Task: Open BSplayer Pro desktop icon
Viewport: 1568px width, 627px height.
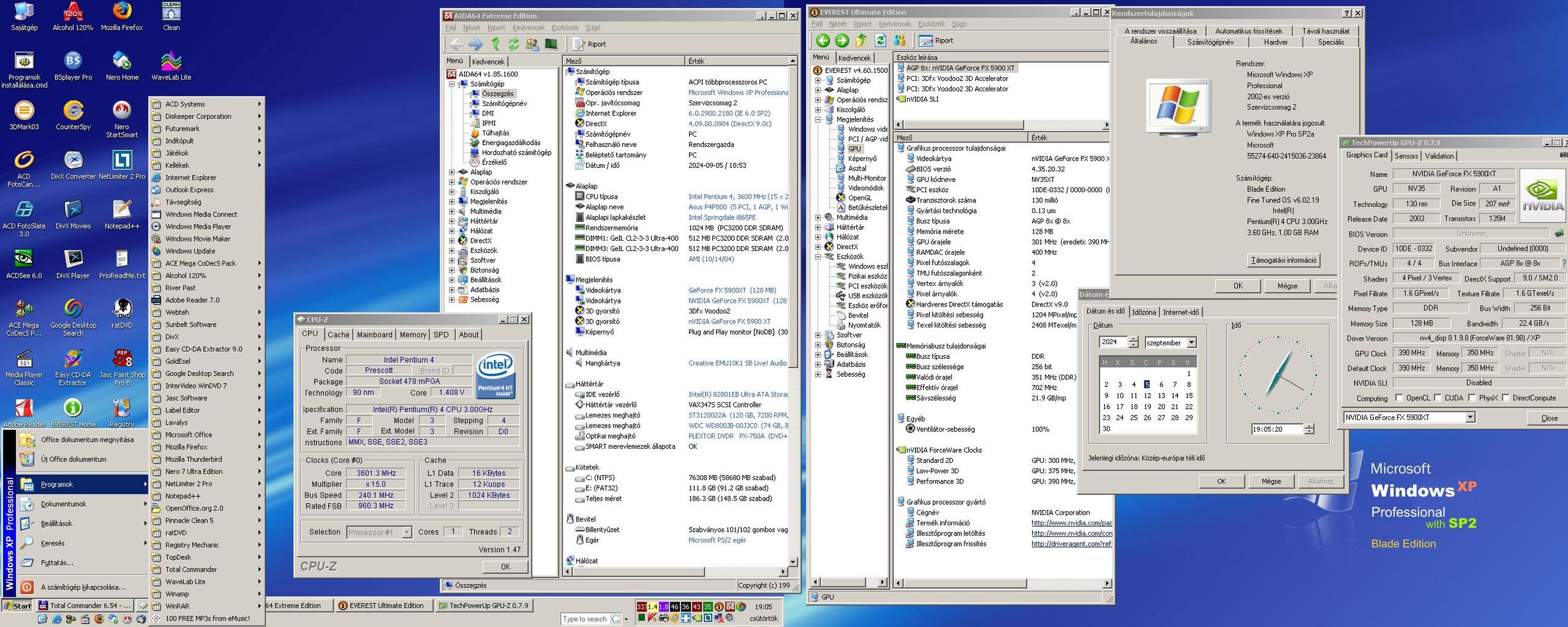Action: point(73,66)
